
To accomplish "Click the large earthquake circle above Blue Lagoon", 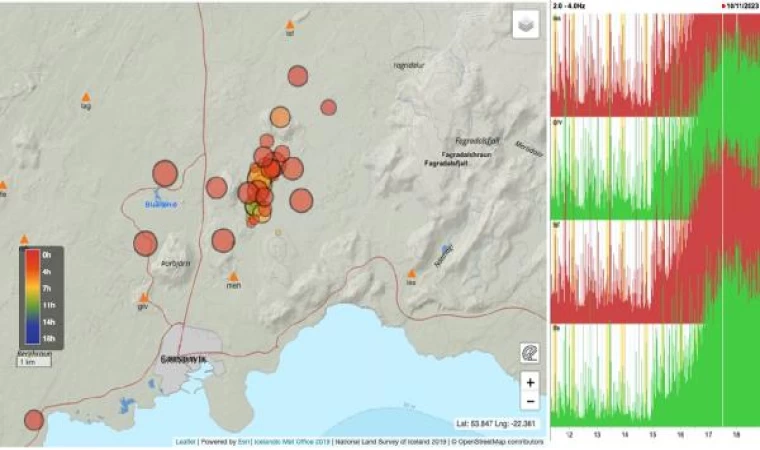I will click(x=164, y=173).
